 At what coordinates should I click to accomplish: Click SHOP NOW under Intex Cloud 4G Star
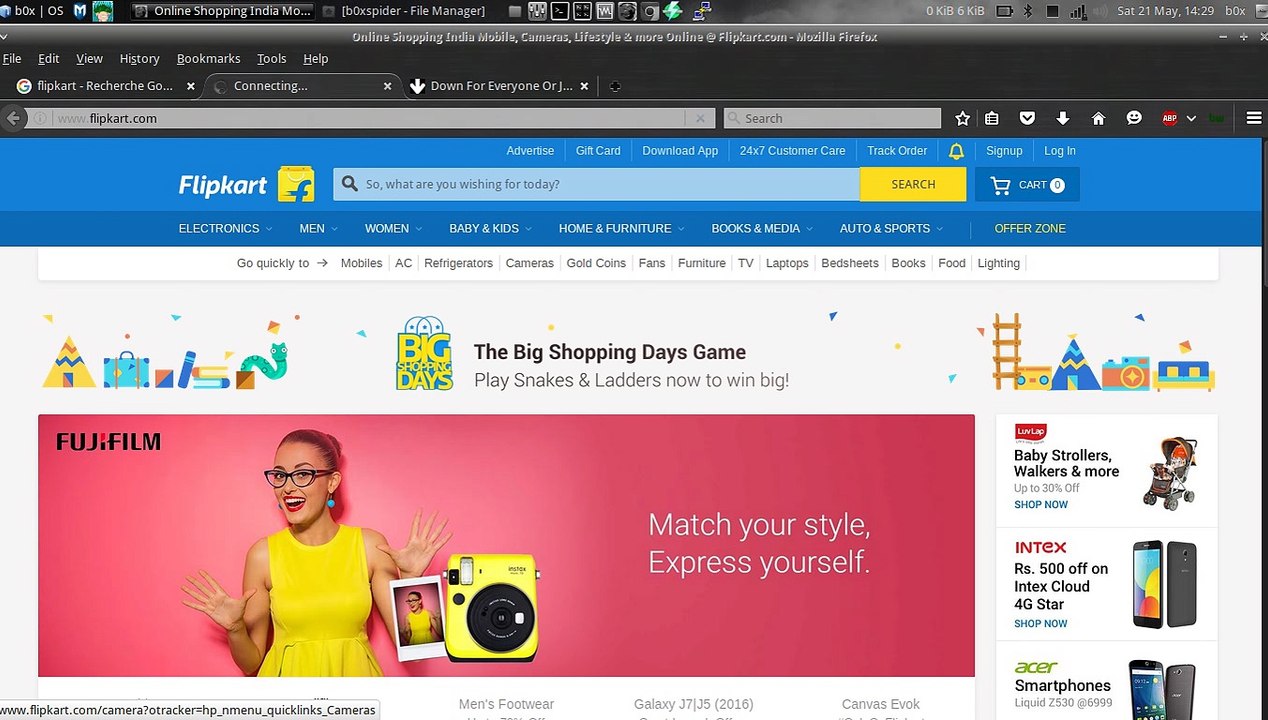point(1041,624)
